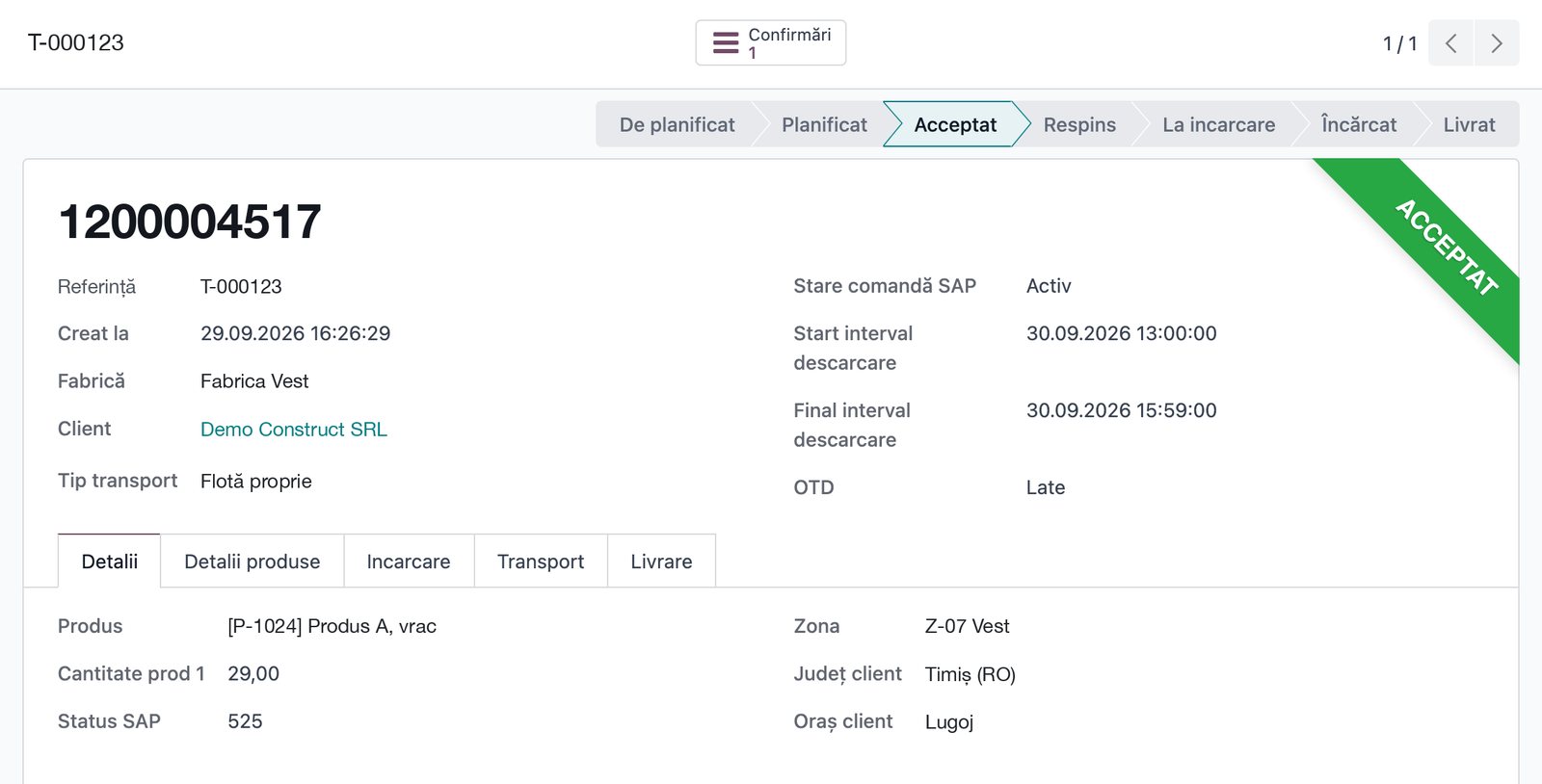Select the Acceptat status stage
Viewport: 1542px width, 784px height.
point(955,124)
